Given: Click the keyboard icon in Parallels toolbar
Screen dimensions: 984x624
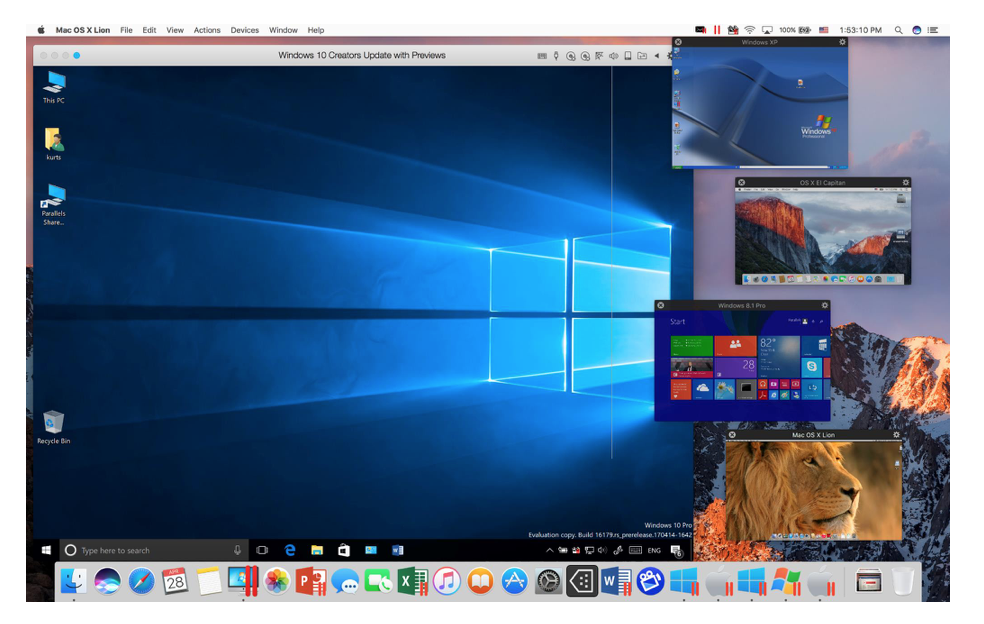Looking at the screenshot, I should 542,56.
